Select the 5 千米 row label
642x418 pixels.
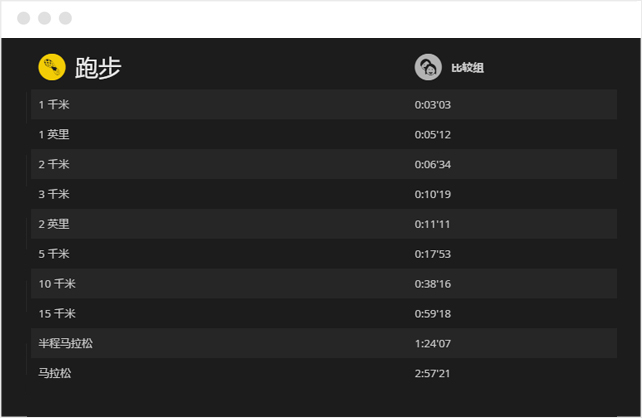(54, 254)
